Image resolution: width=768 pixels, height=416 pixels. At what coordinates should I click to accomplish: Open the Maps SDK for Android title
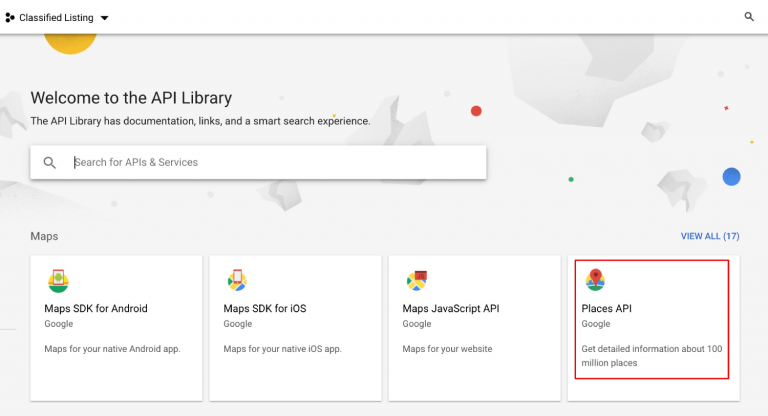[96, 308]
